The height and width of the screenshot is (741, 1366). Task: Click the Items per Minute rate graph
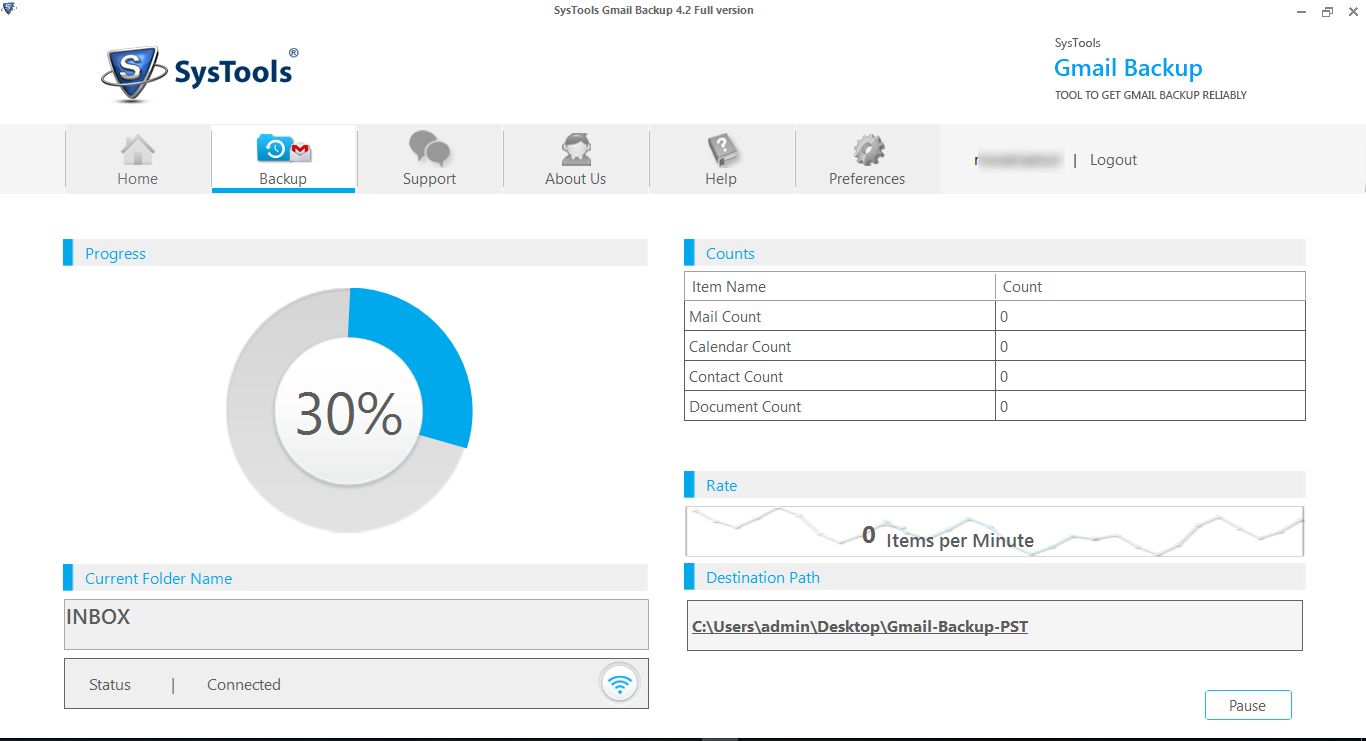pyautogui.click(x=995, y=531)
